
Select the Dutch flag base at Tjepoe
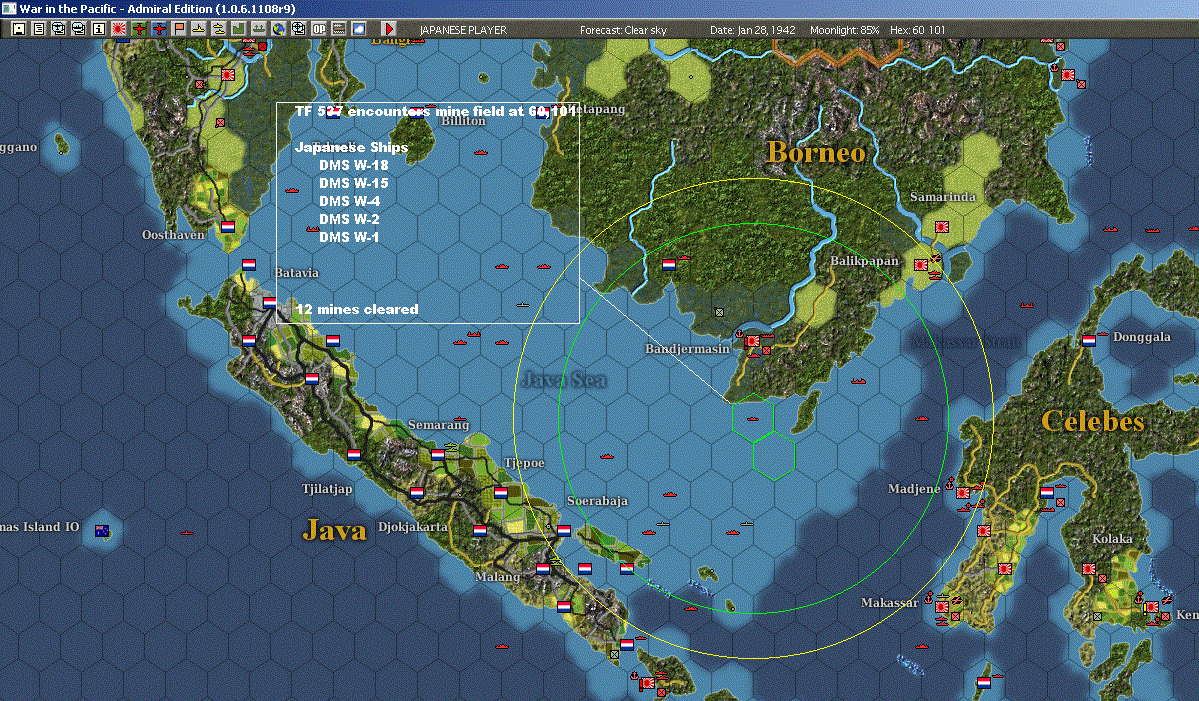click(500, 492)
